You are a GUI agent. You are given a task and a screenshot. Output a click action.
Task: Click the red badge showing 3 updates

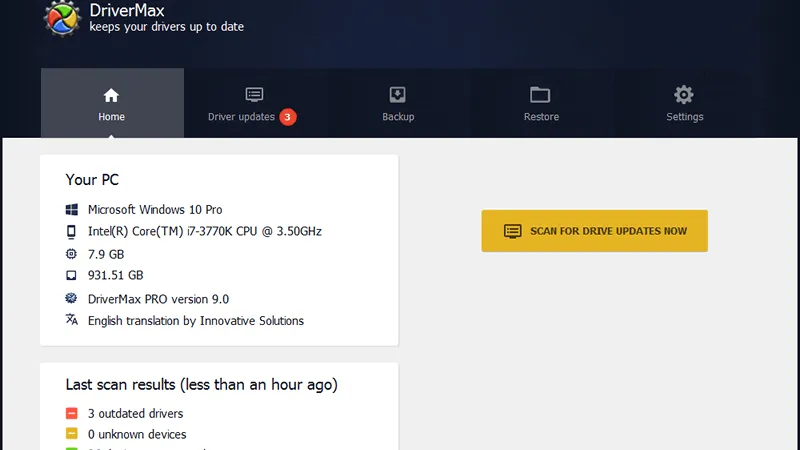point(288,117)
